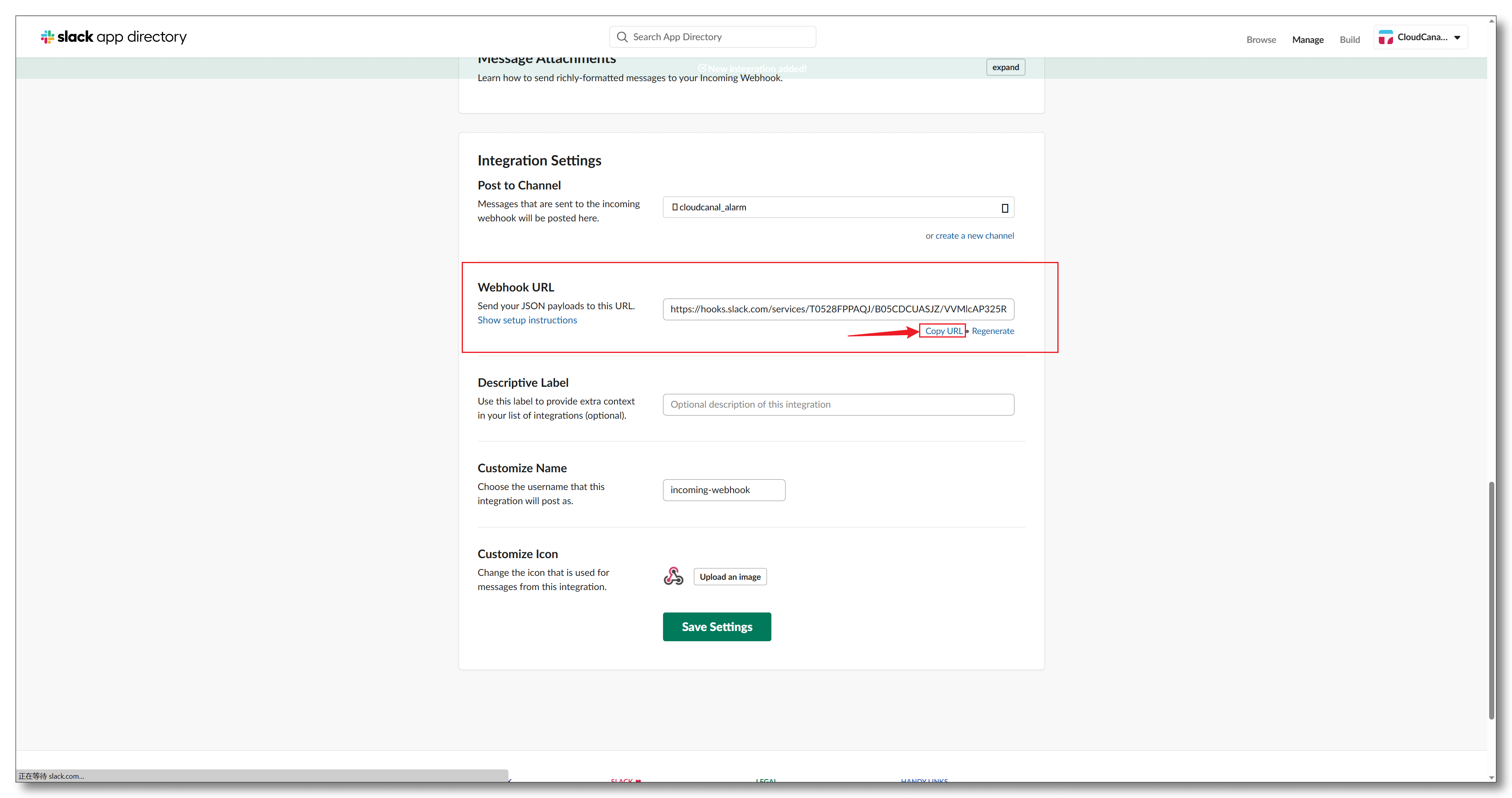Click the Slack logo icon

(48, 37)
